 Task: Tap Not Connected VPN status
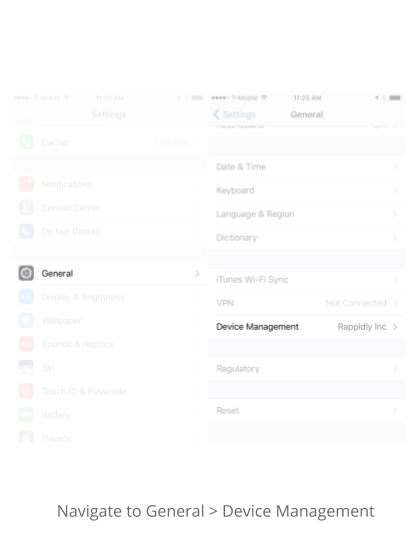tap(356, 303)
